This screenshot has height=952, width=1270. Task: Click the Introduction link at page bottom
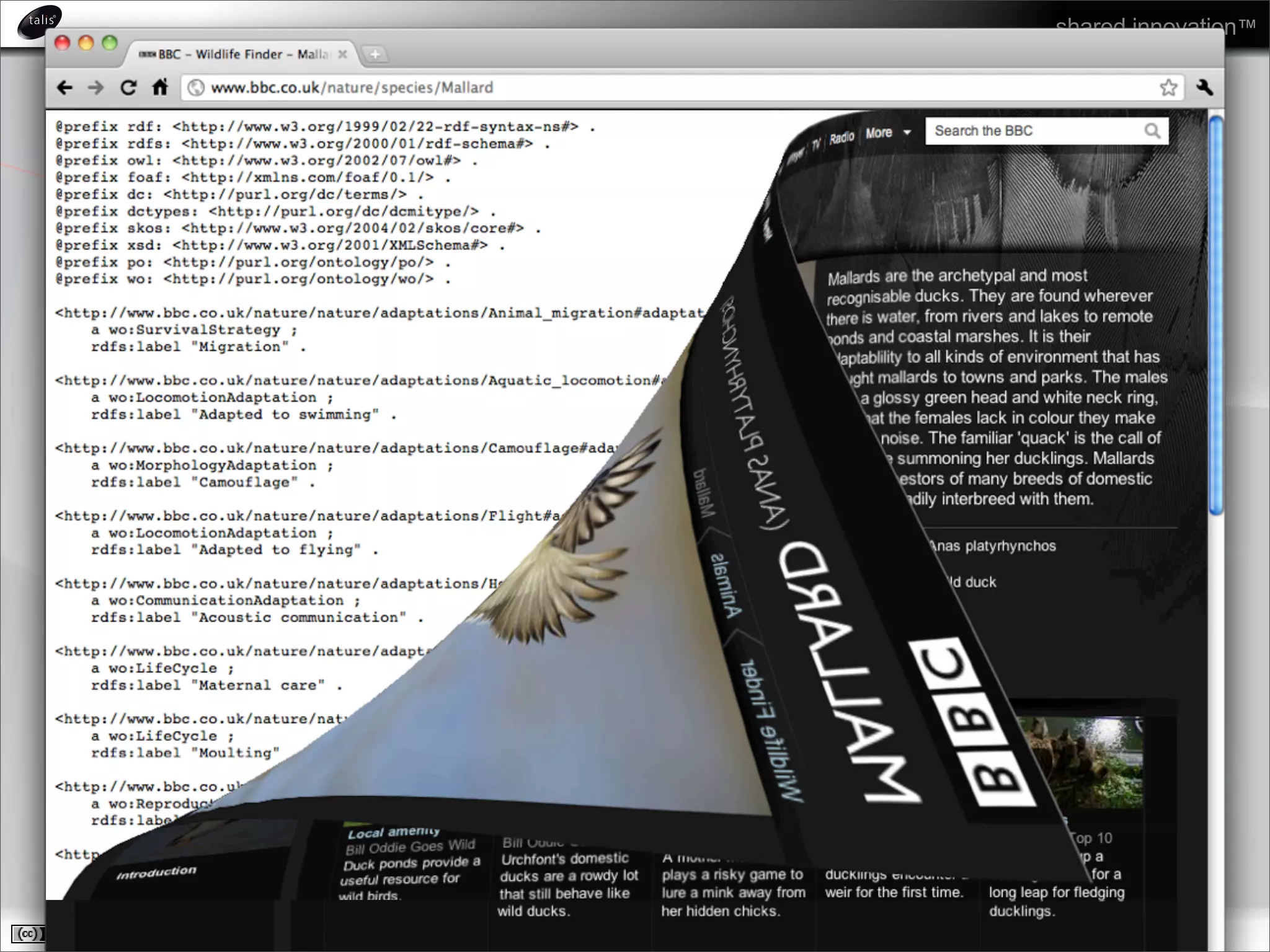pyautogui.click(x=156, y=872)
